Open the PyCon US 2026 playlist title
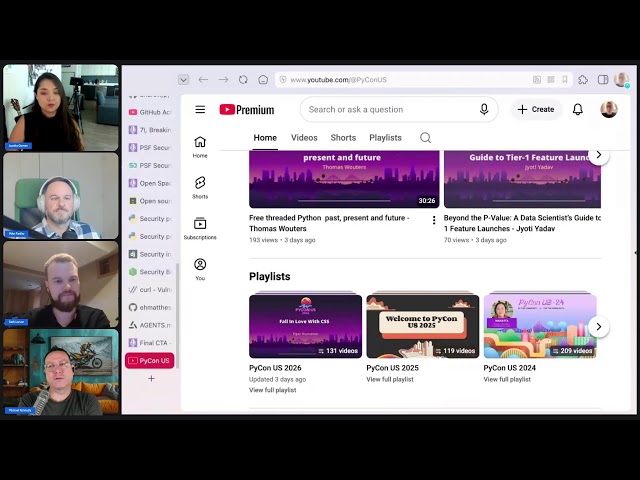This screenshot has width=640, height=480. (x=275, y=368)
